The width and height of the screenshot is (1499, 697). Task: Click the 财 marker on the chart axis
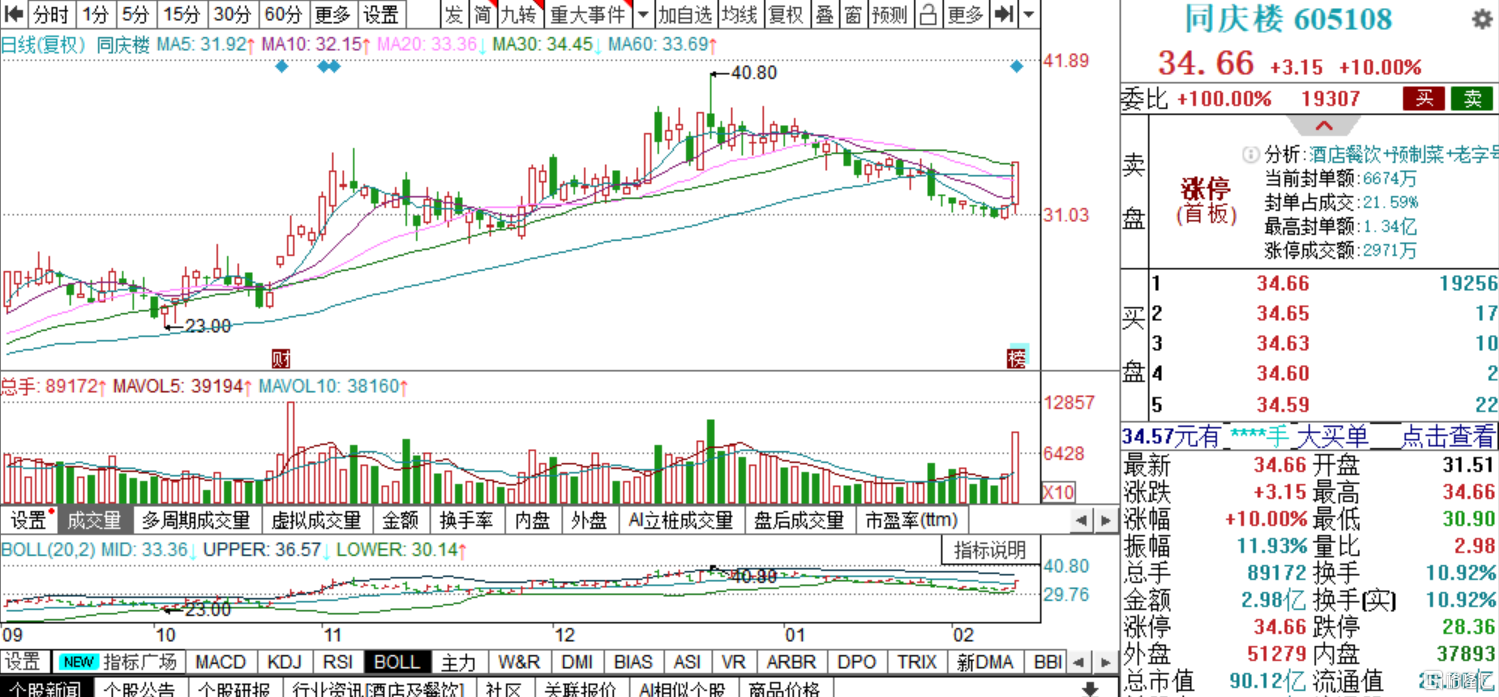tap(281, 358)
